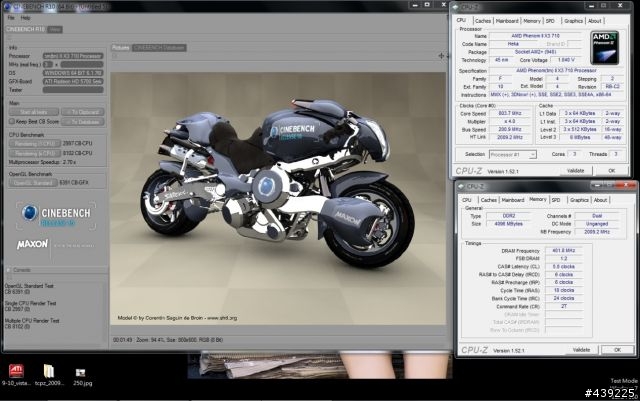Click the Processor info field in Cinebench
640x401 pixels.
point(73,56)
